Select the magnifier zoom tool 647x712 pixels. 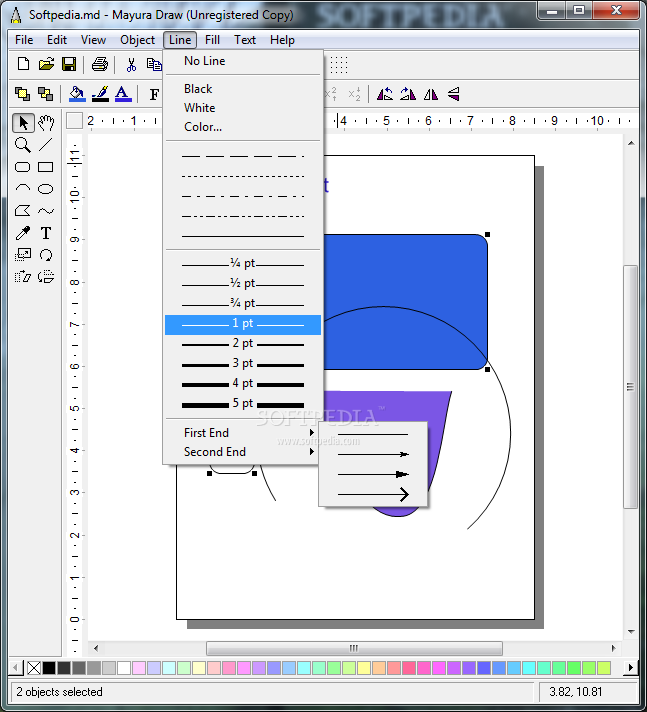click(23, 145)
